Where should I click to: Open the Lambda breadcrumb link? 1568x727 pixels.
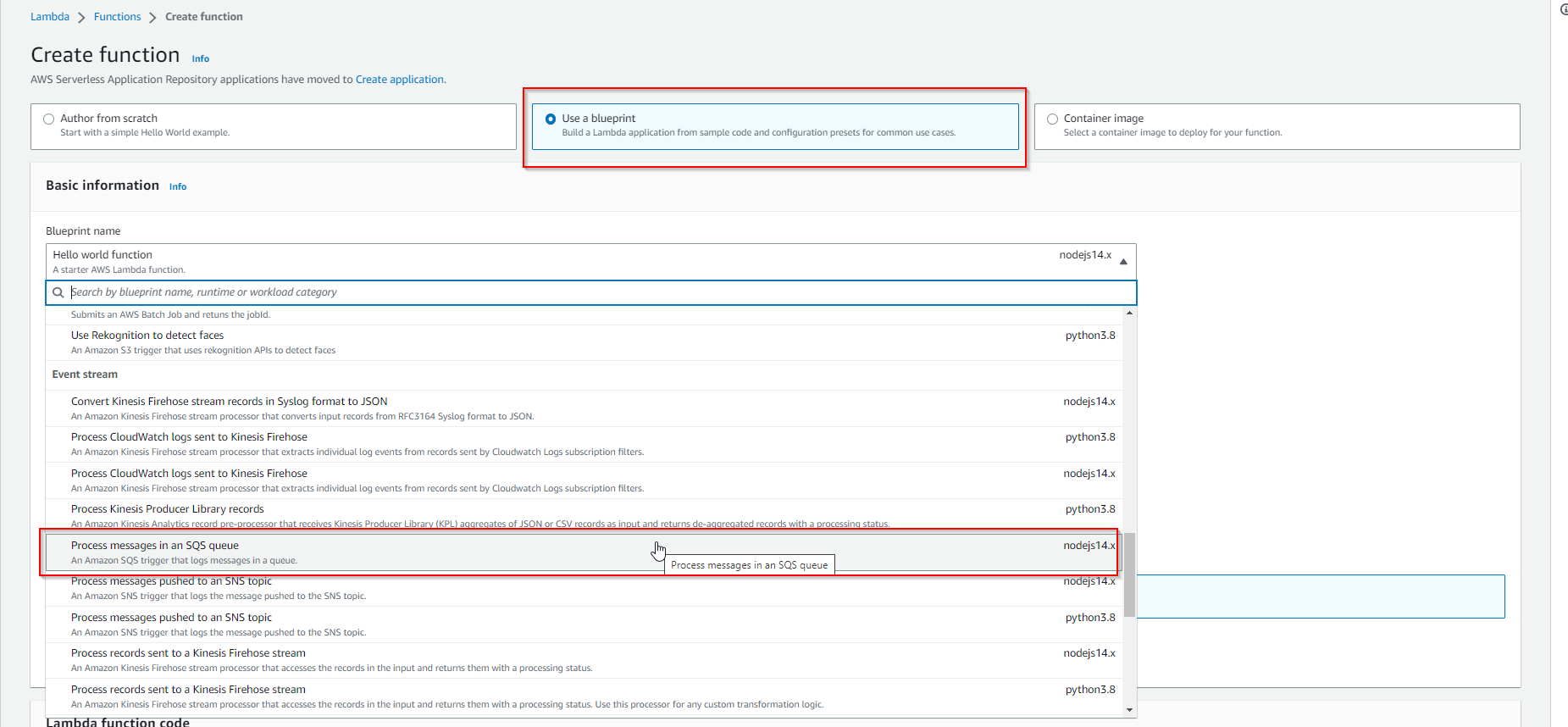[x=50, y=17]
